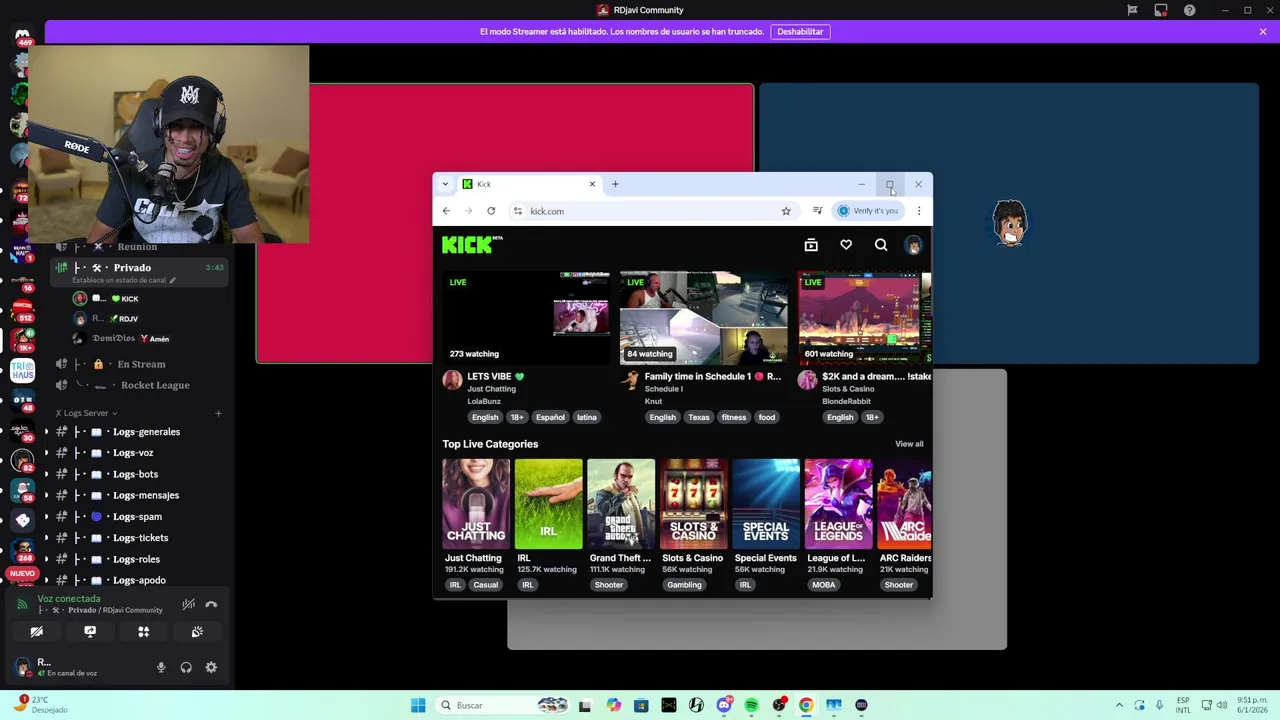
Task: Toggle Discord camera in voice panel
Action: (x=36, y=632)
